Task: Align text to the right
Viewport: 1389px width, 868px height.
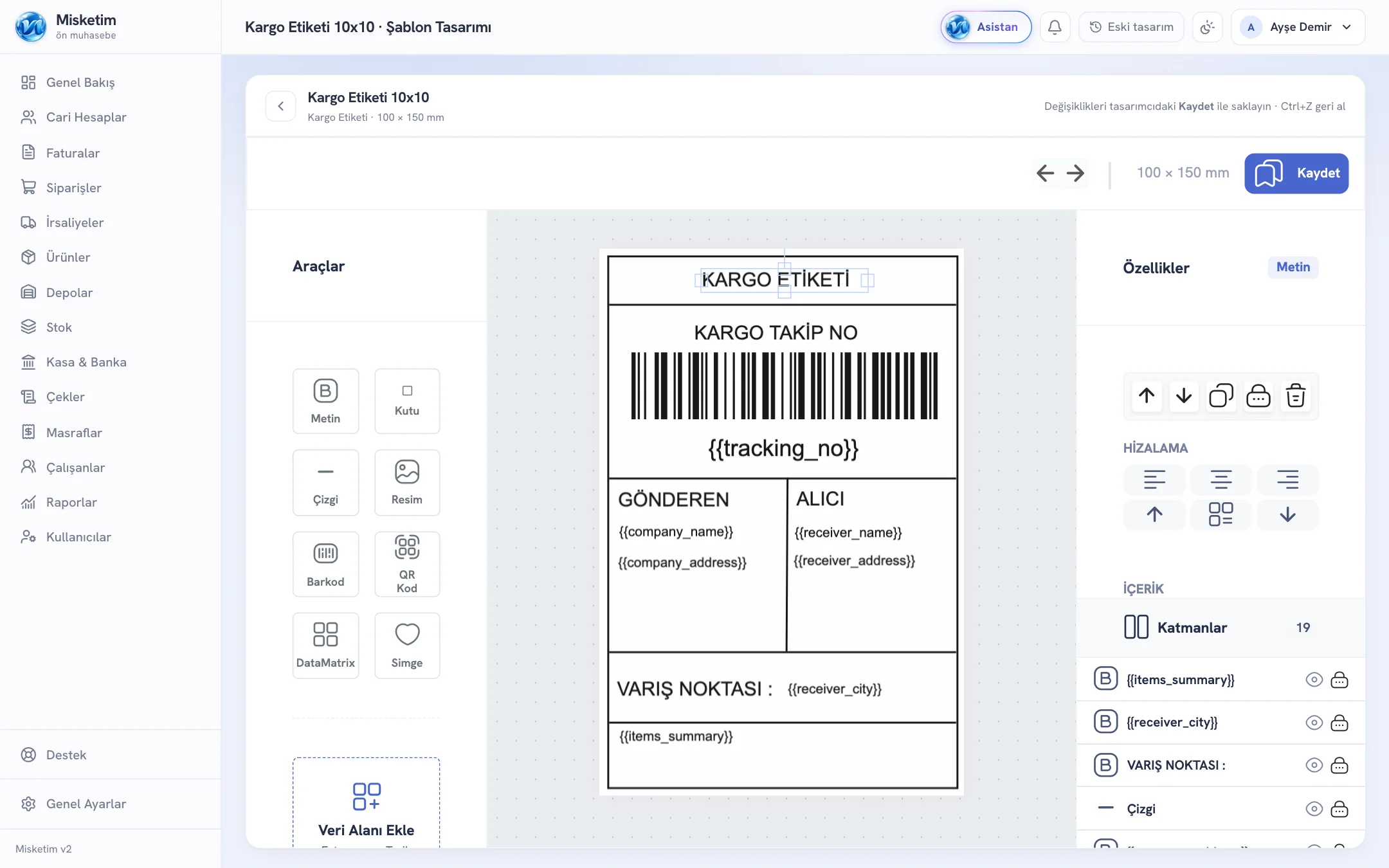Action: (1288, 480)
